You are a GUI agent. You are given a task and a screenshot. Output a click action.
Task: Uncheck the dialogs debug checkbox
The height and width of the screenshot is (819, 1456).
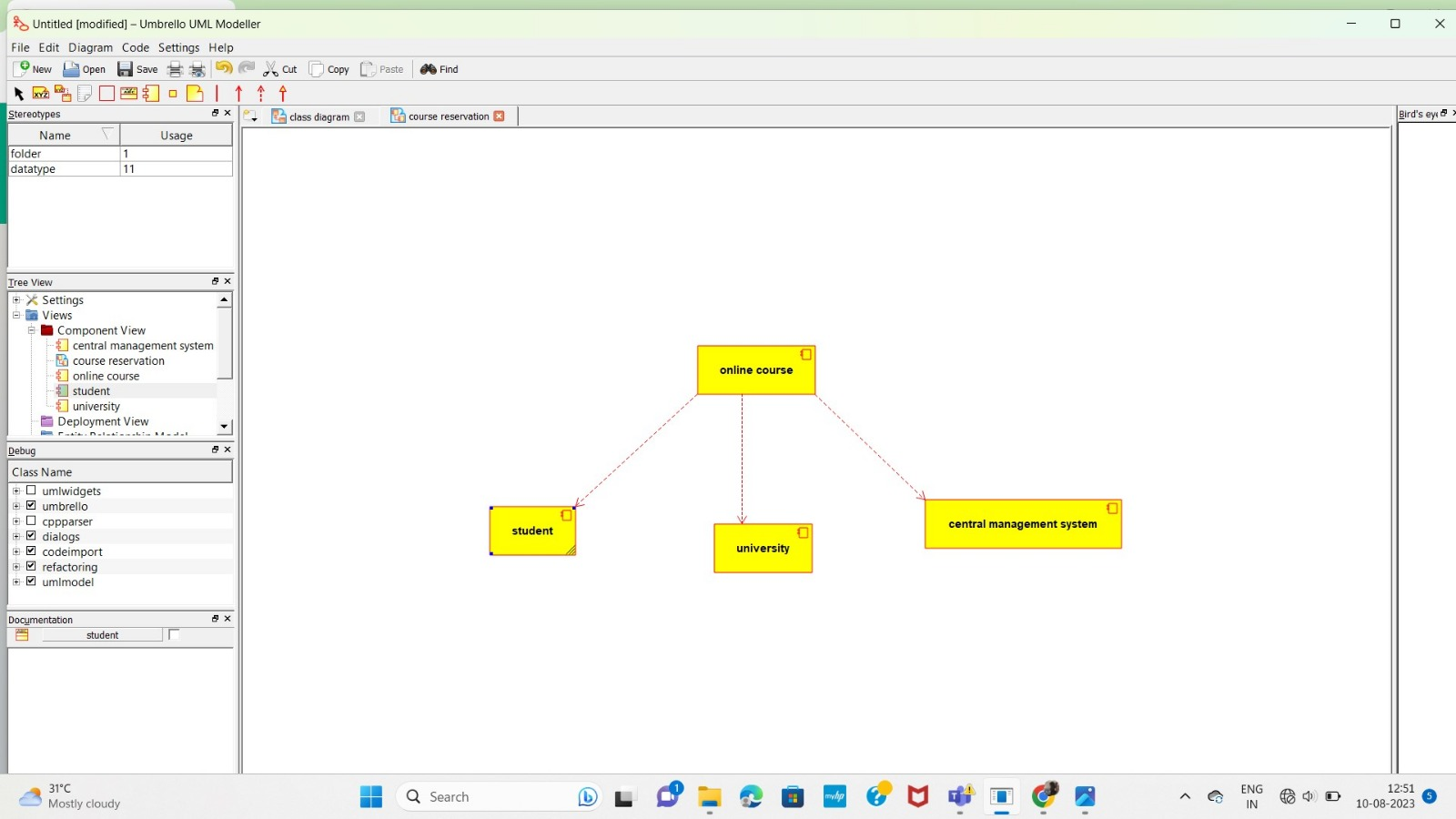tap(31, 536)
